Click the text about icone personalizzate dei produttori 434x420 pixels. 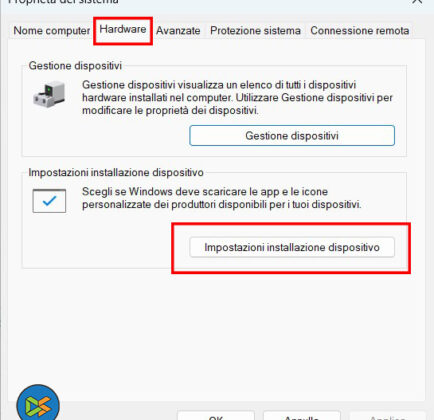[222, 198]
